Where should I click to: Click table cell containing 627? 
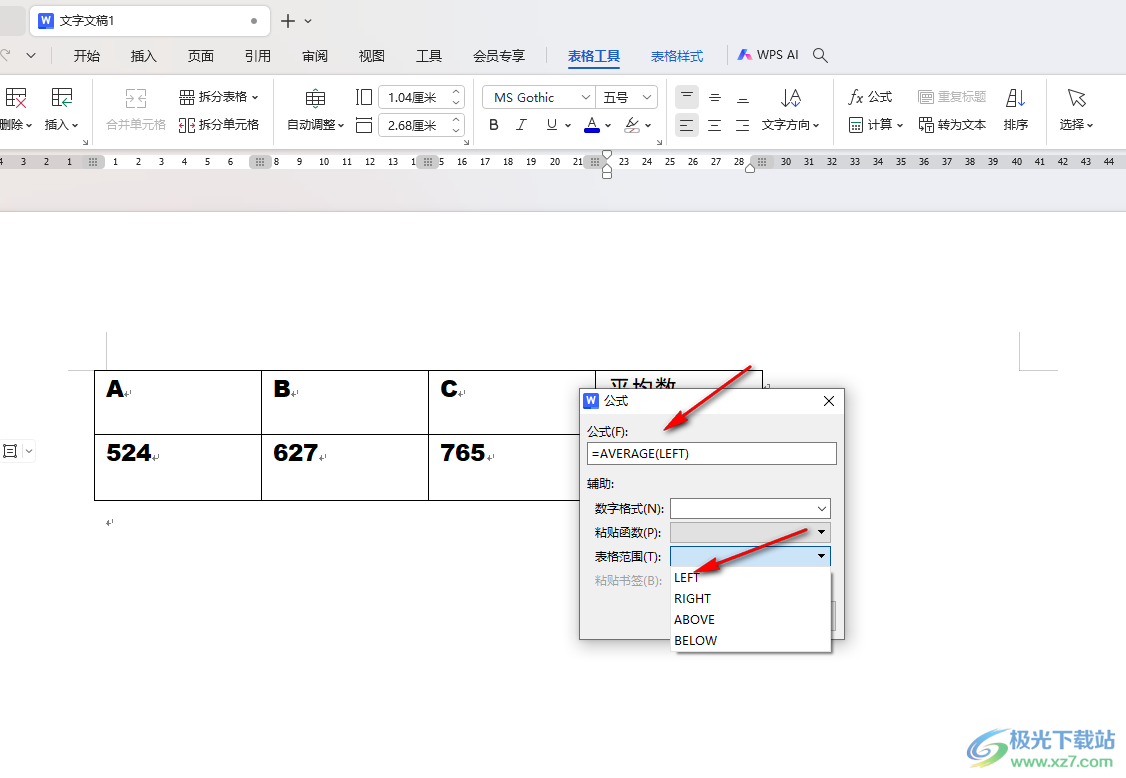click(x=345, y=467)
